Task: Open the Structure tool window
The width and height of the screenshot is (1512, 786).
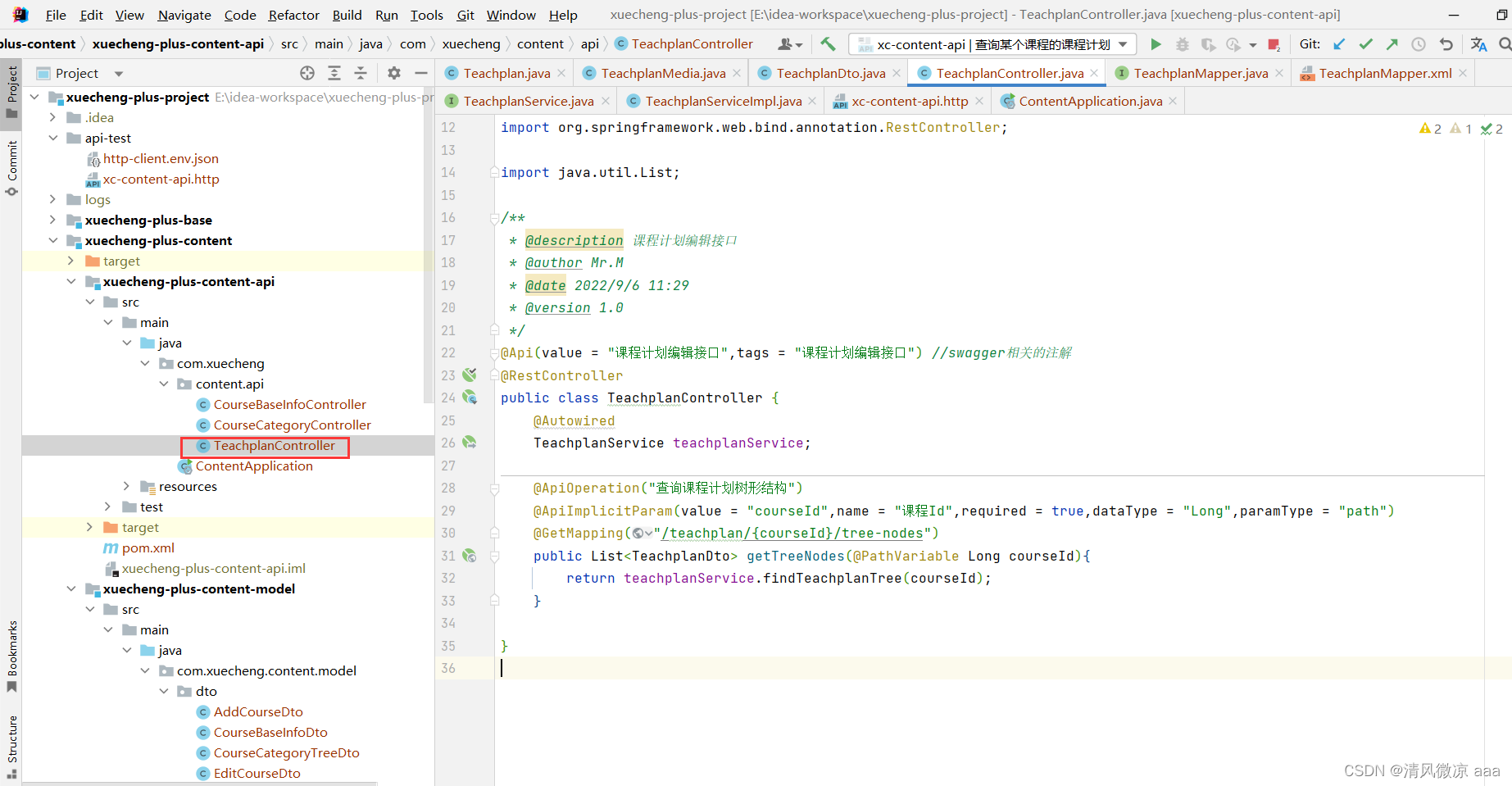Action: coord(11,746)
